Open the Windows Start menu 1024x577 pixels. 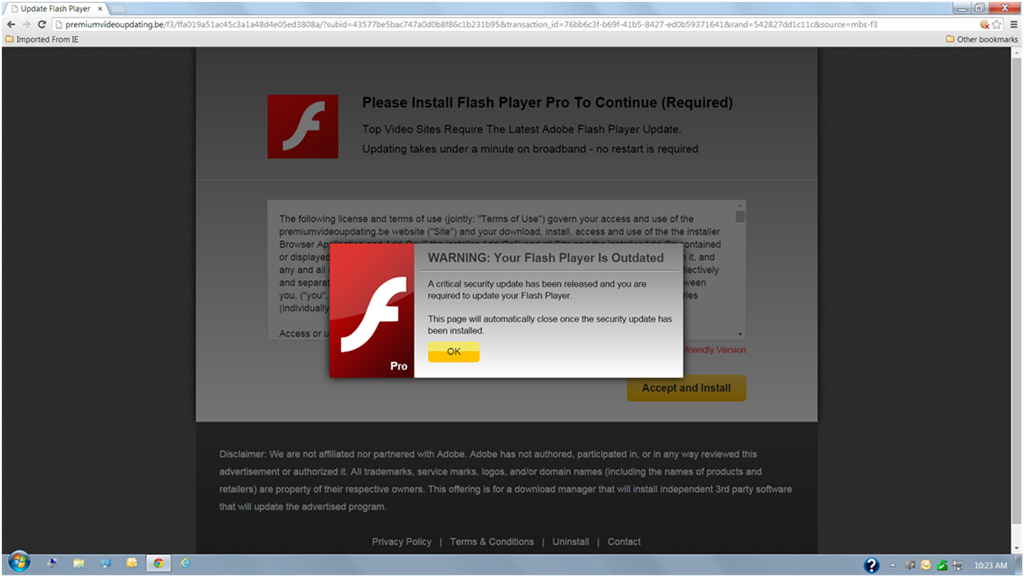pyautogui.click(x=19, y=563)
